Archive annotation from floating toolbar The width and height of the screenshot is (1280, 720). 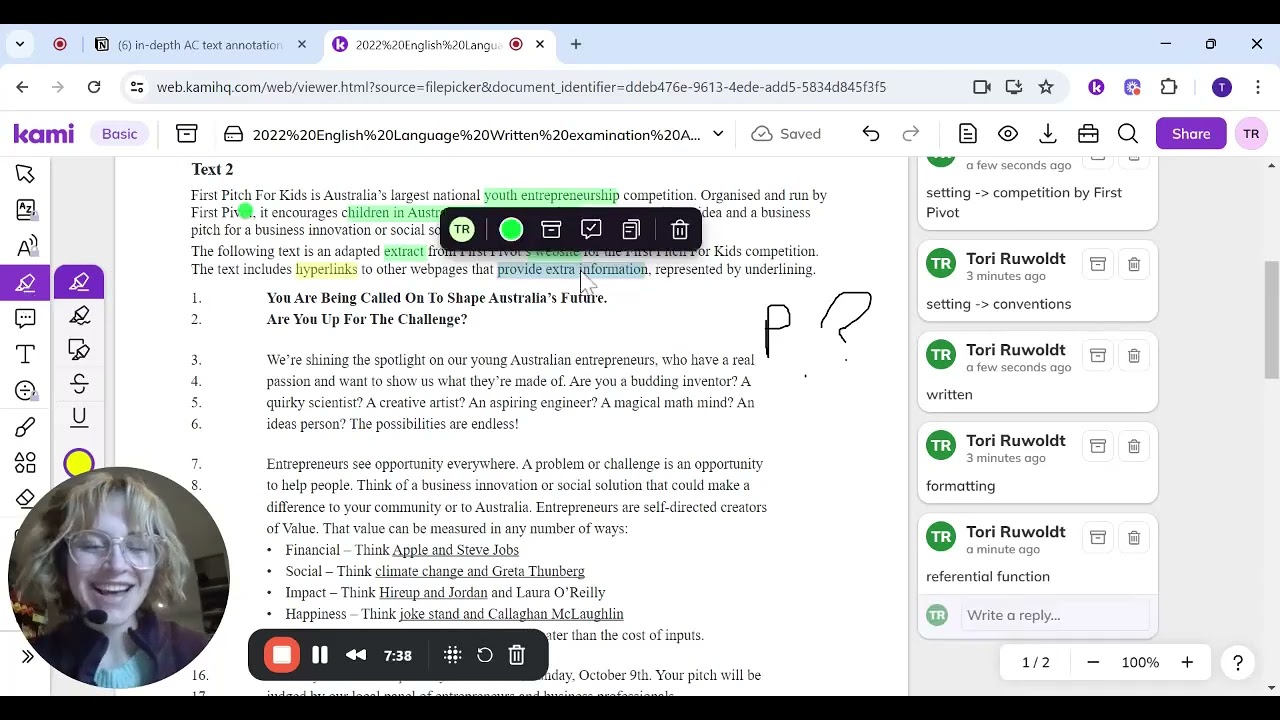[551, 230]
